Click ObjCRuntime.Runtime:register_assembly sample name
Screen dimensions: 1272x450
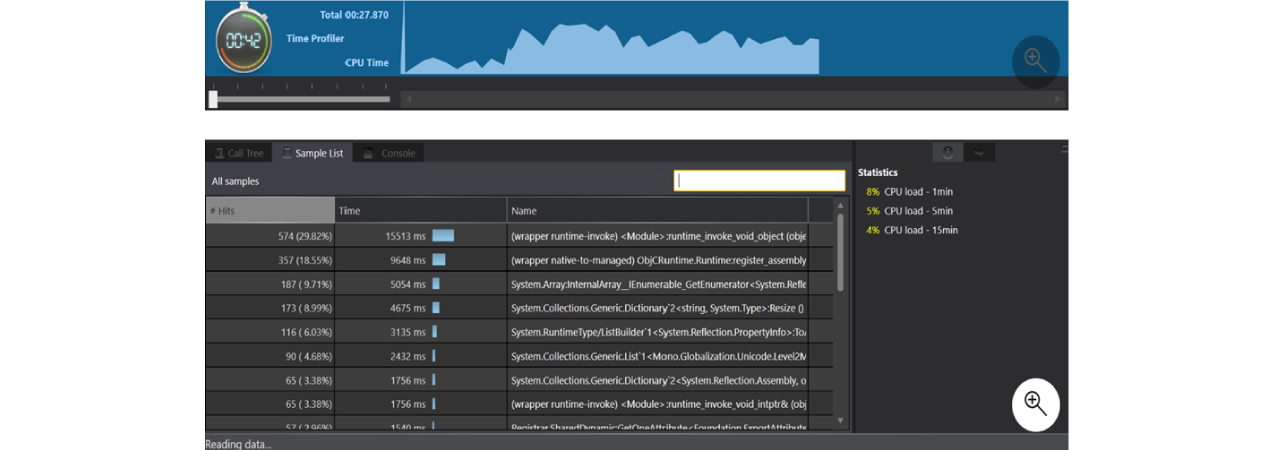(658, 260)
